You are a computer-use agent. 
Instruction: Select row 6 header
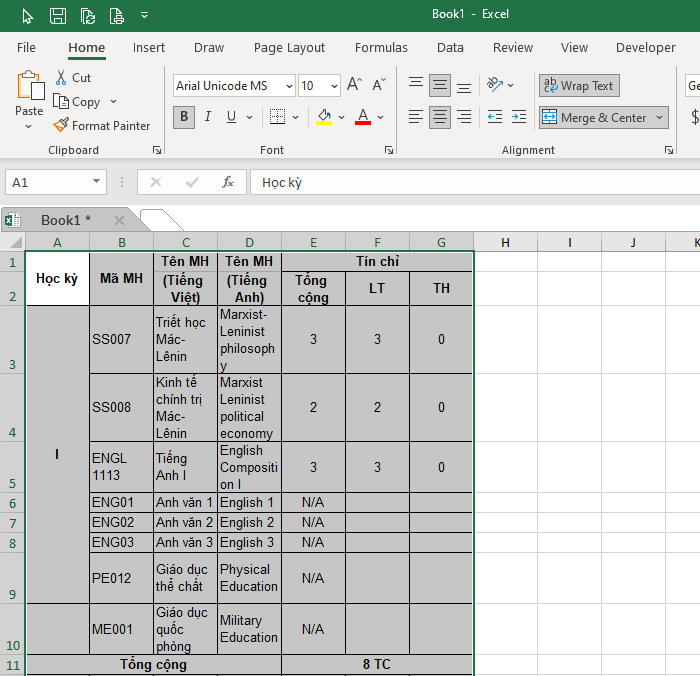(x=12, y=503)
